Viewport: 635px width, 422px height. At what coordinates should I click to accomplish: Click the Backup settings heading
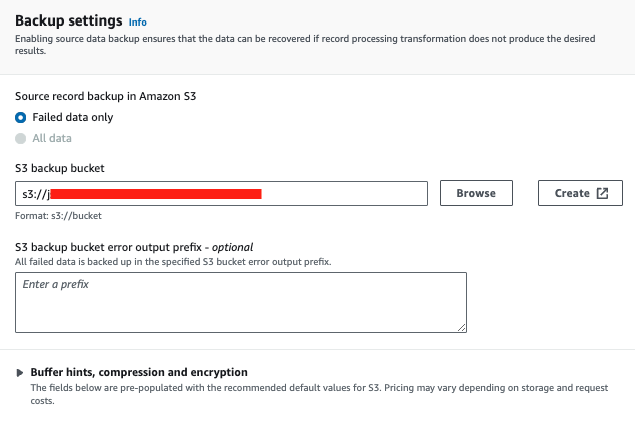[x=69, y=20]
